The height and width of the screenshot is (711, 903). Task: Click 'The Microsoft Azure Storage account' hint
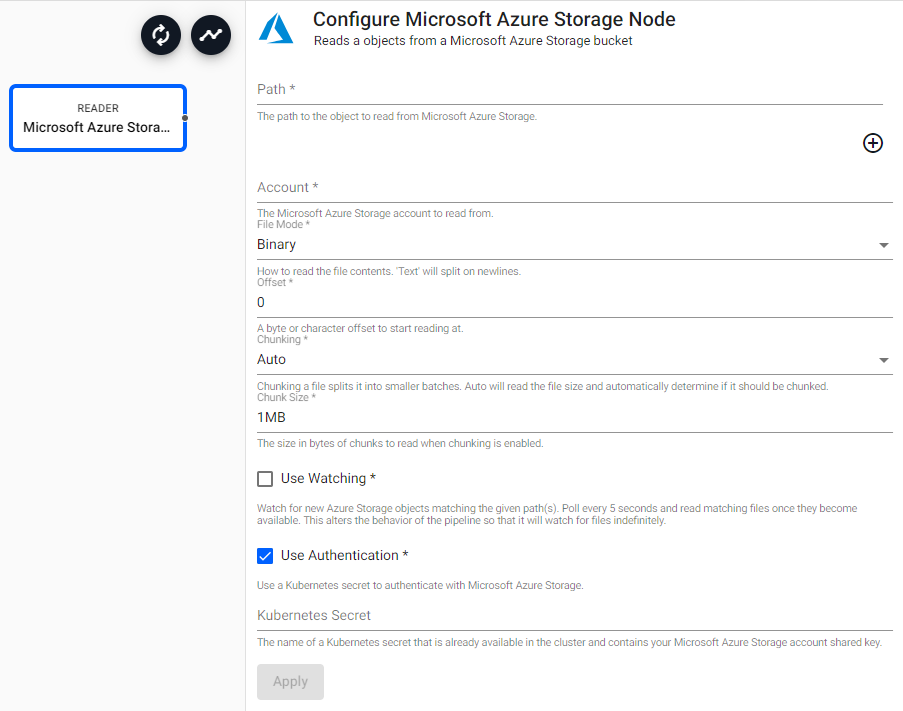click(x=375, y=213)
